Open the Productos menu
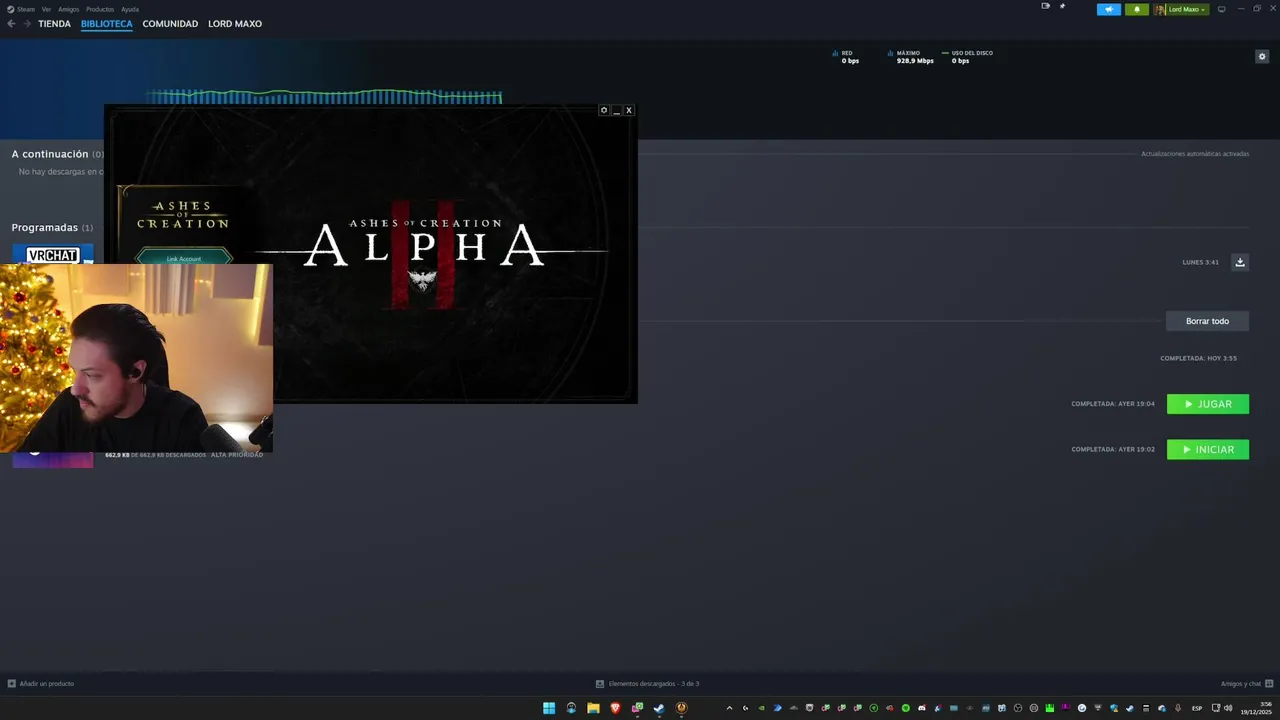 100,9
